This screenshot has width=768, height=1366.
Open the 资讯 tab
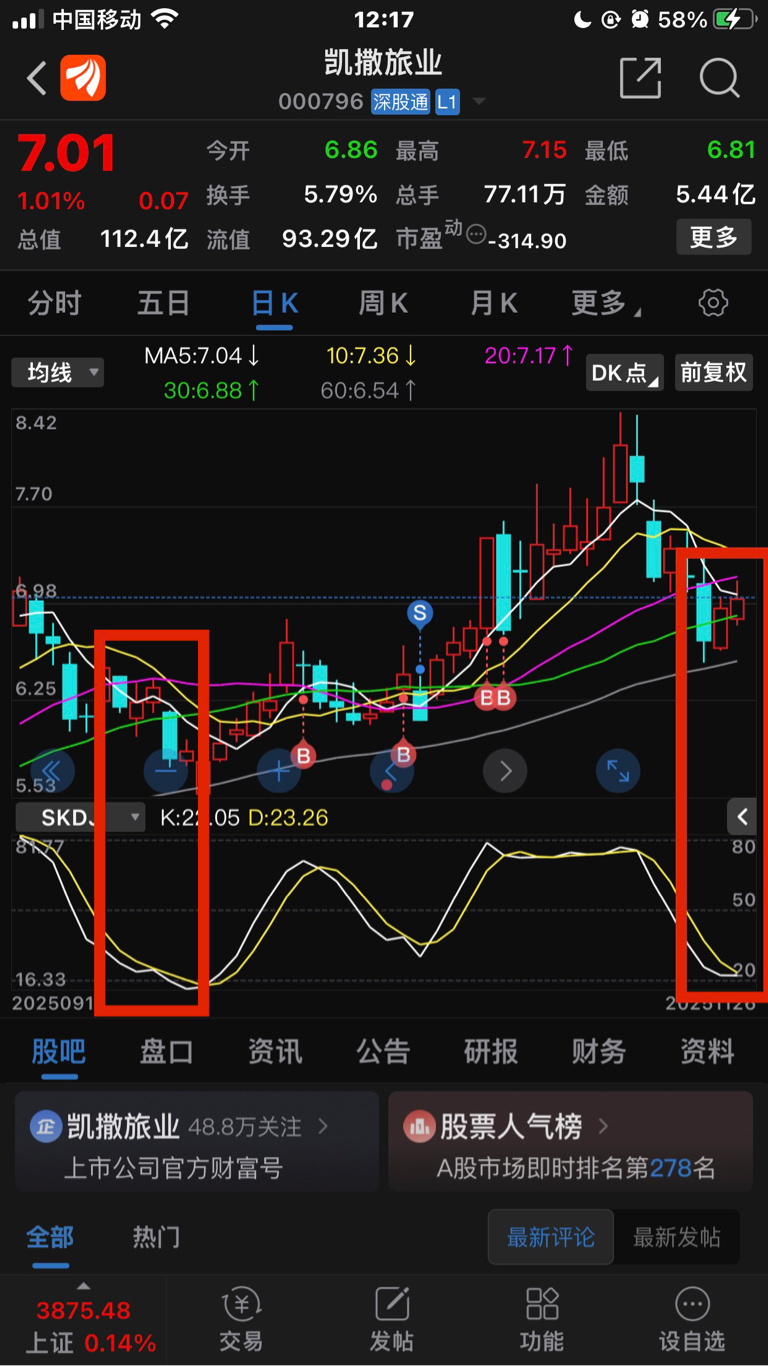click(275, 1051)
